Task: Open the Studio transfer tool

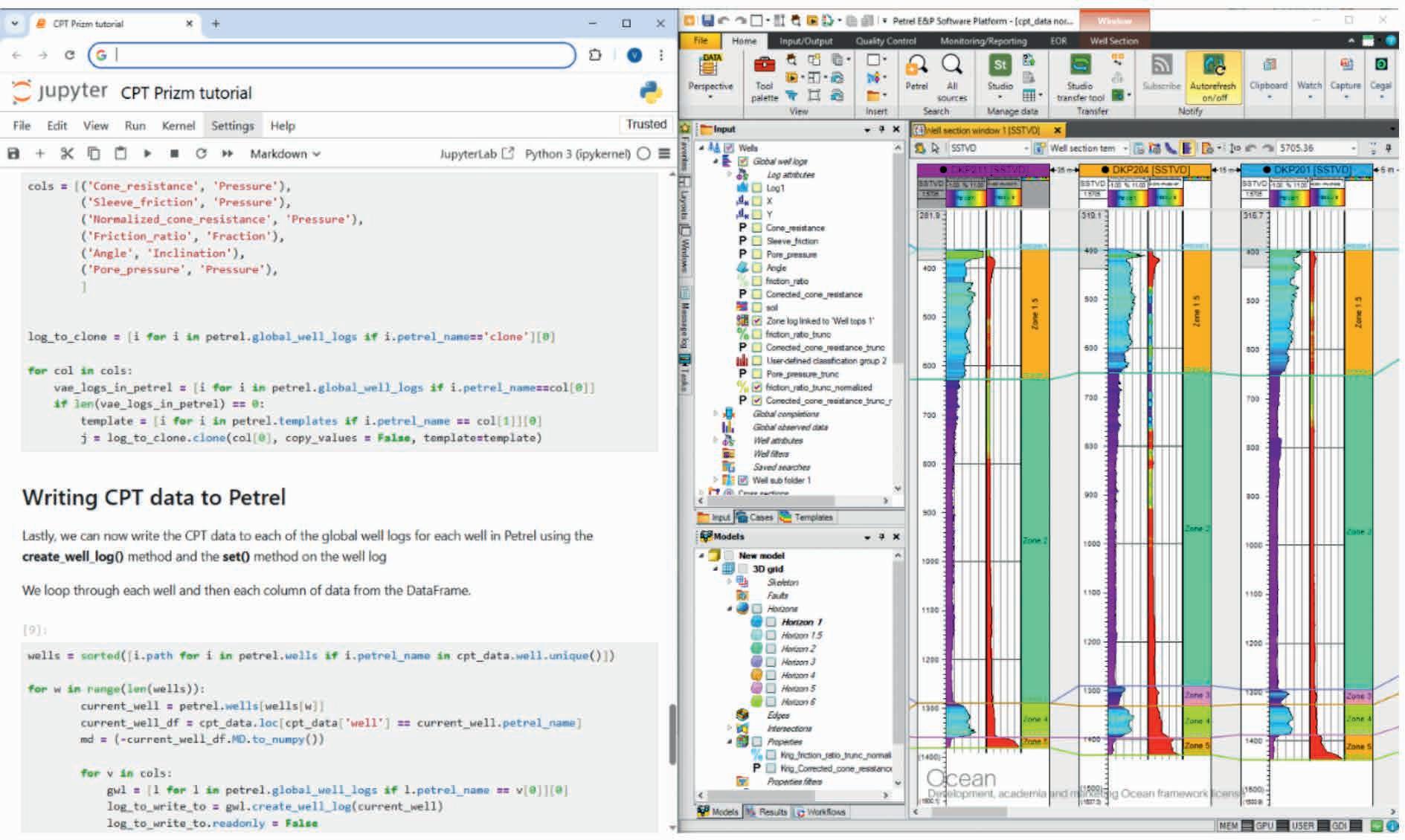Action: [1080, 78]
